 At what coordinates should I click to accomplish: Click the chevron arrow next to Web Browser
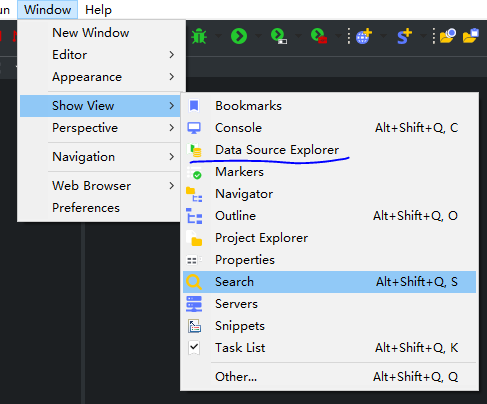click(172, 186)
